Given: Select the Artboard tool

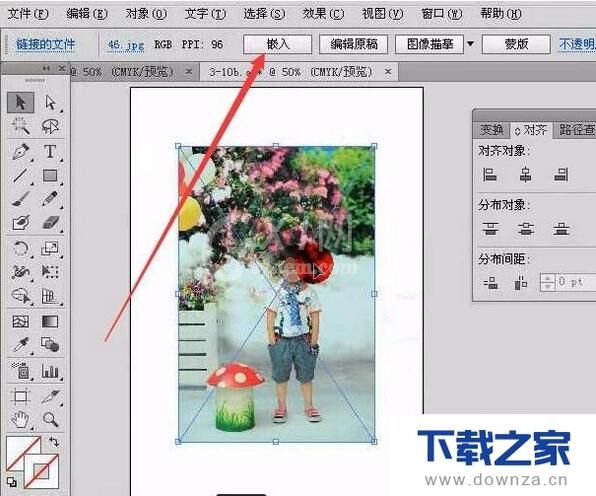Looking at the screenshot, I should (x=21, y=396).
